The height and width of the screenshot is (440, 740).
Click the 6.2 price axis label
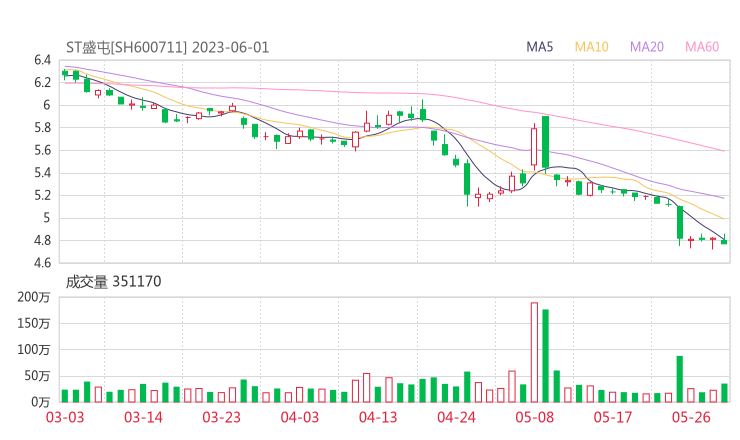(42, 83)
